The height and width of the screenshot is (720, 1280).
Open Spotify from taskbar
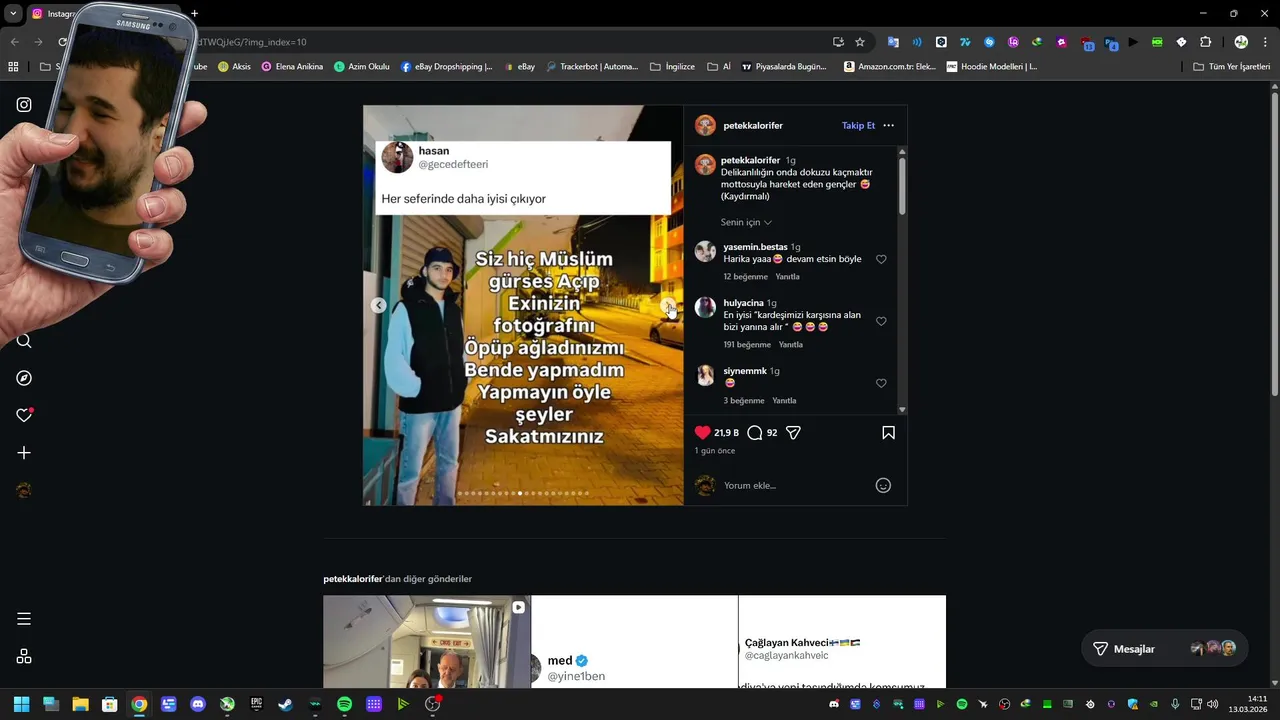[x=344, y=704]
